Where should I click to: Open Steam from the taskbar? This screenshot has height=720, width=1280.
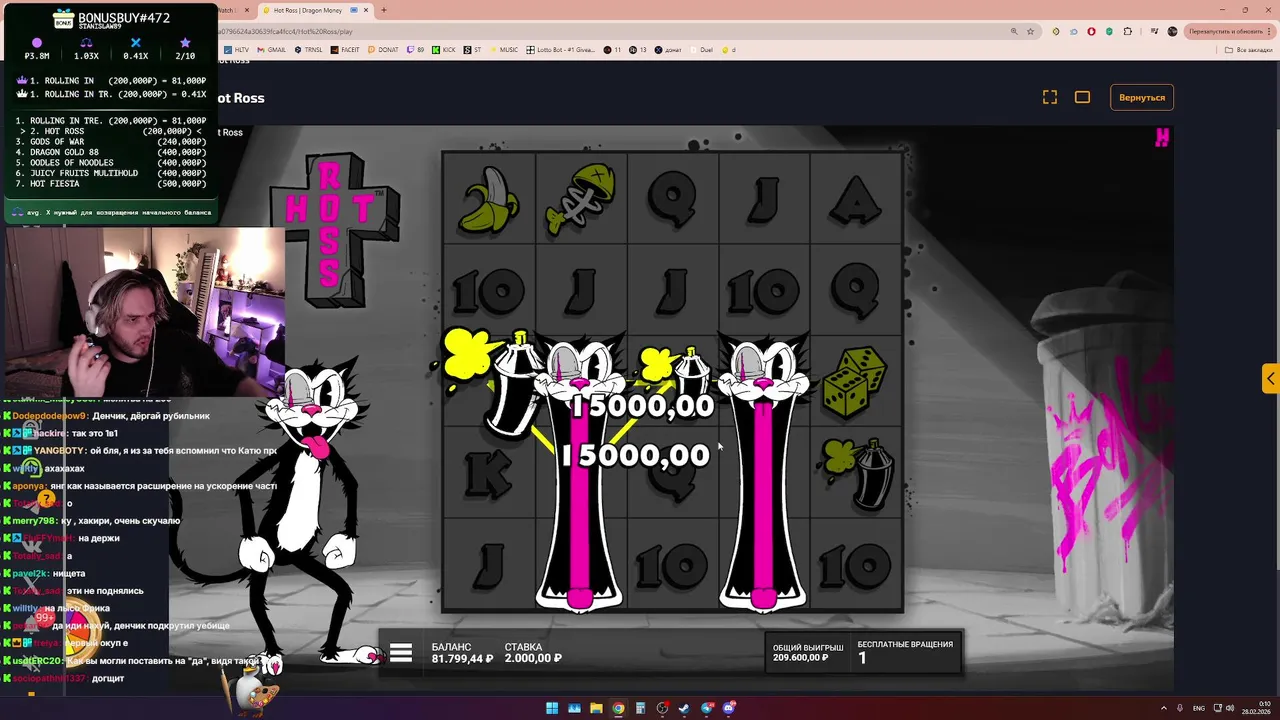pyautogui.click(x=684, y=708)
